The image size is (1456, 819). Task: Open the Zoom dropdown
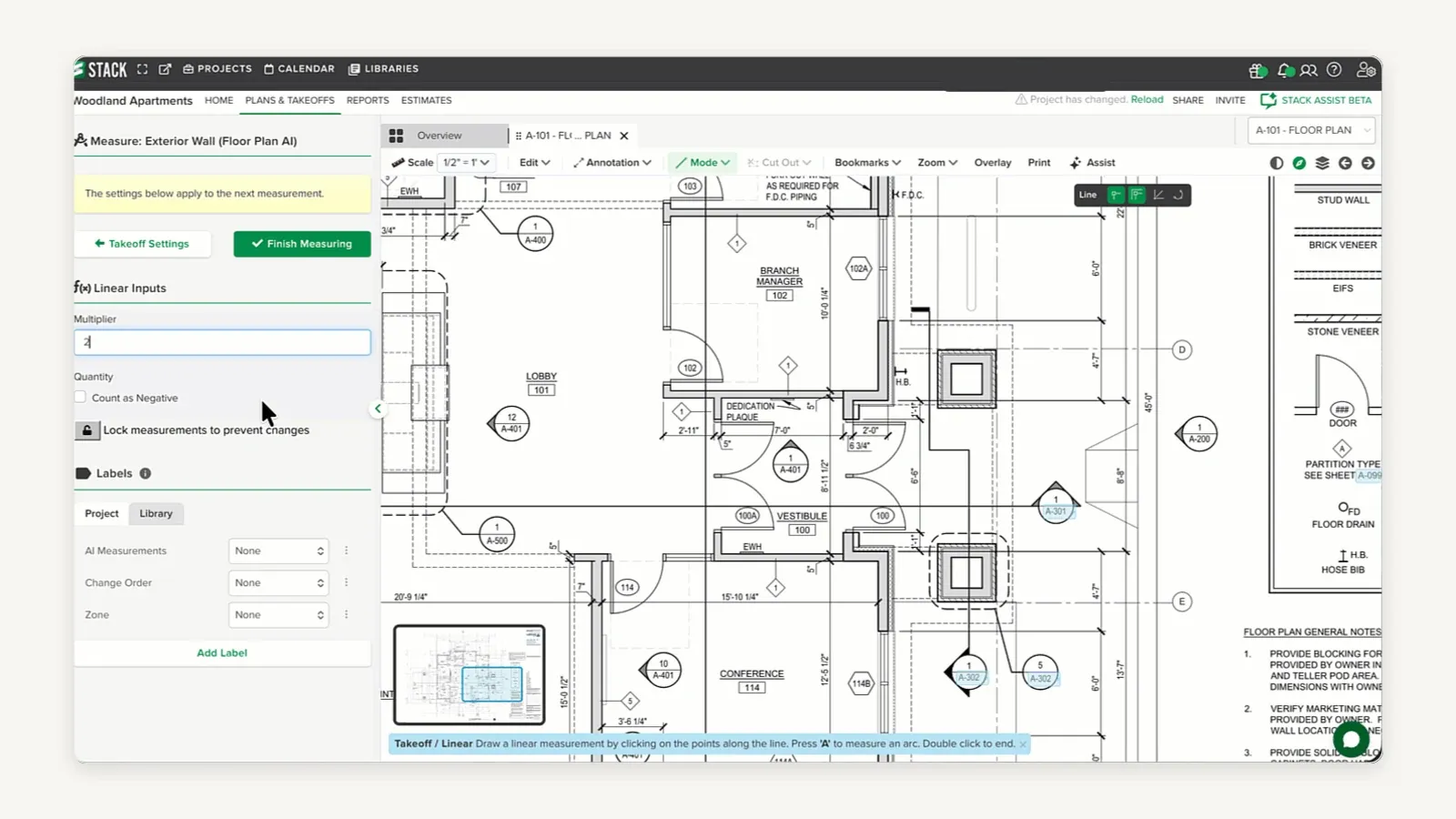[x=937, y=163]
